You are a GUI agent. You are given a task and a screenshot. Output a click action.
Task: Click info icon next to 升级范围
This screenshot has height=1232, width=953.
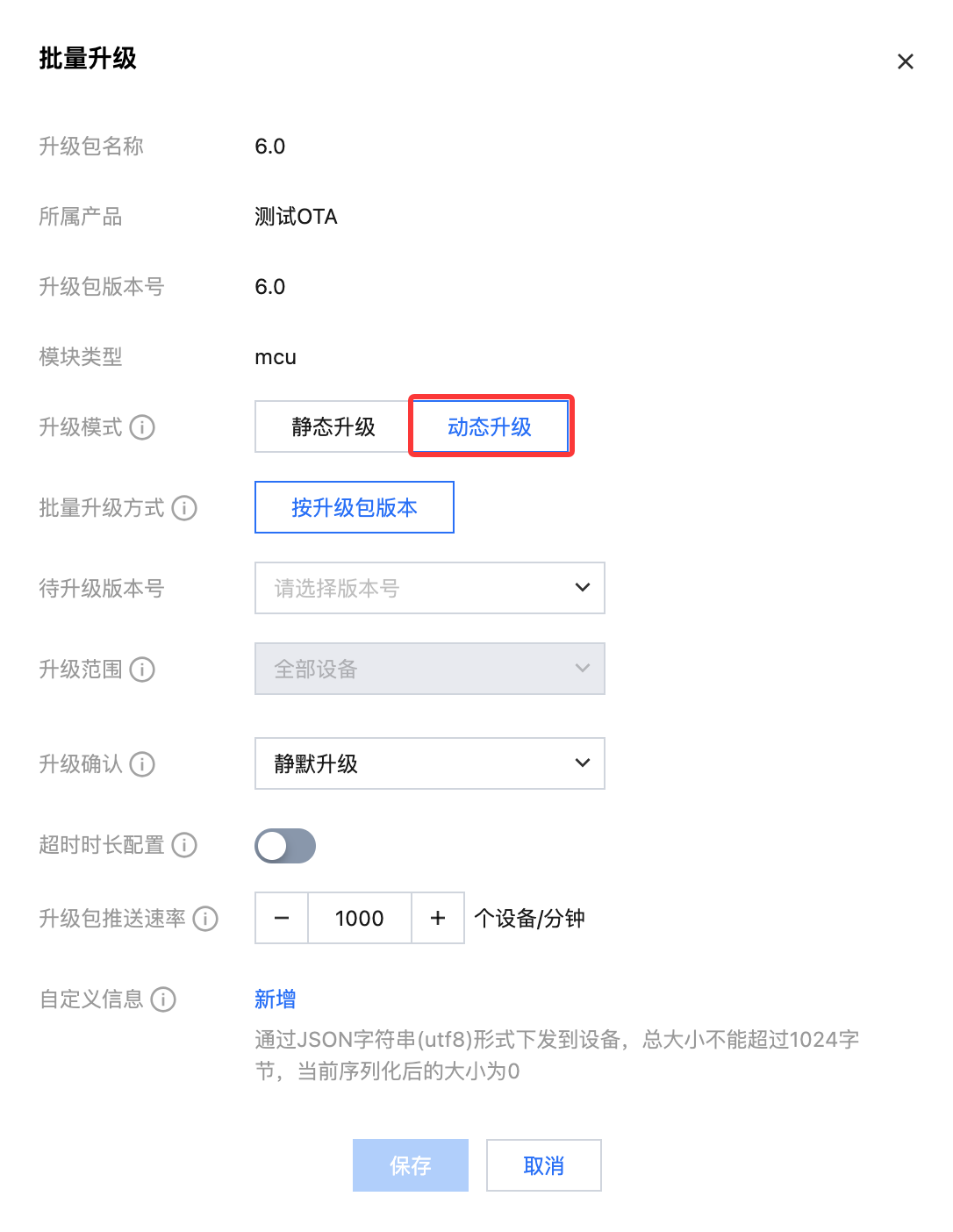[142, 670]
